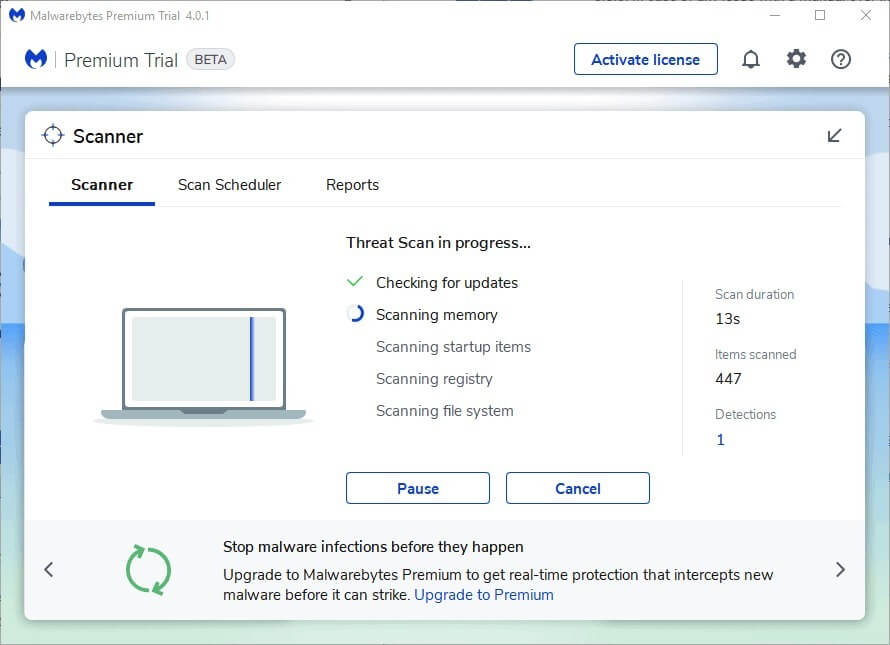Click the green refresh arrows icon
The image size is (890, 645).
tap(148, 570)
